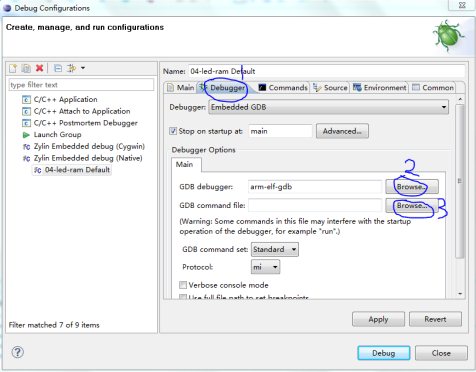Click the Advanced... button
This screenshot has height=372, width=476.
[342, 131]
